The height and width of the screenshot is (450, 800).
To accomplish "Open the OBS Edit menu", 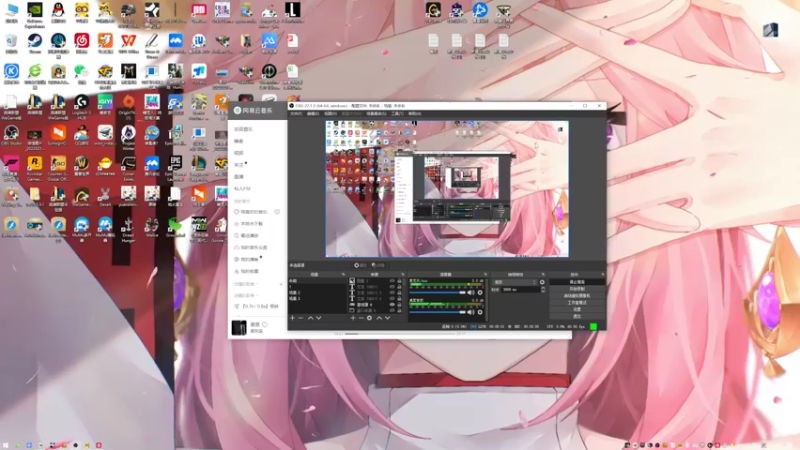I will (313, 113).
